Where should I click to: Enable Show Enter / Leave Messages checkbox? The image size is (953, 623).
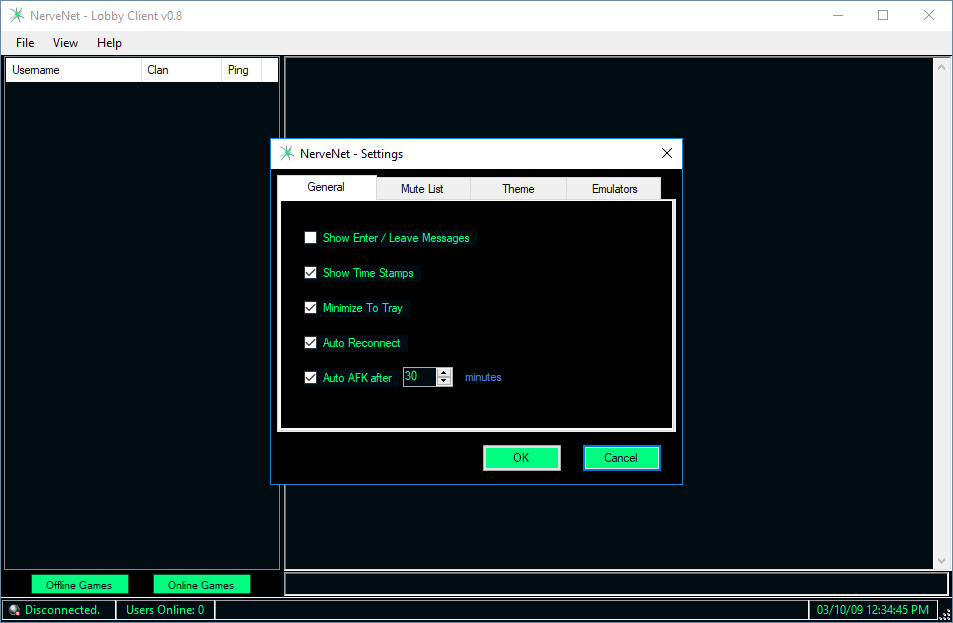click(311, 238)
